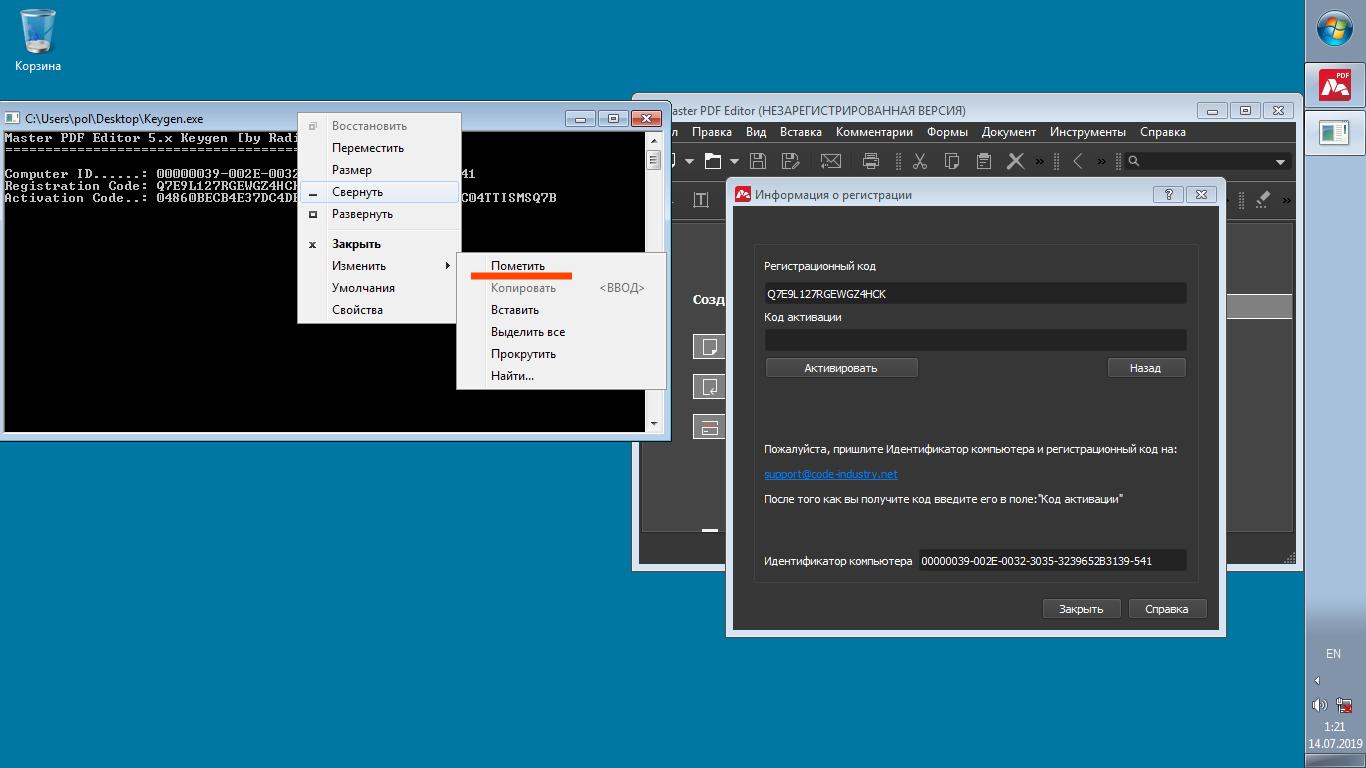Click the Print icon in the toolbar
The image size is (1366, 768).
(x=871, y=160)
